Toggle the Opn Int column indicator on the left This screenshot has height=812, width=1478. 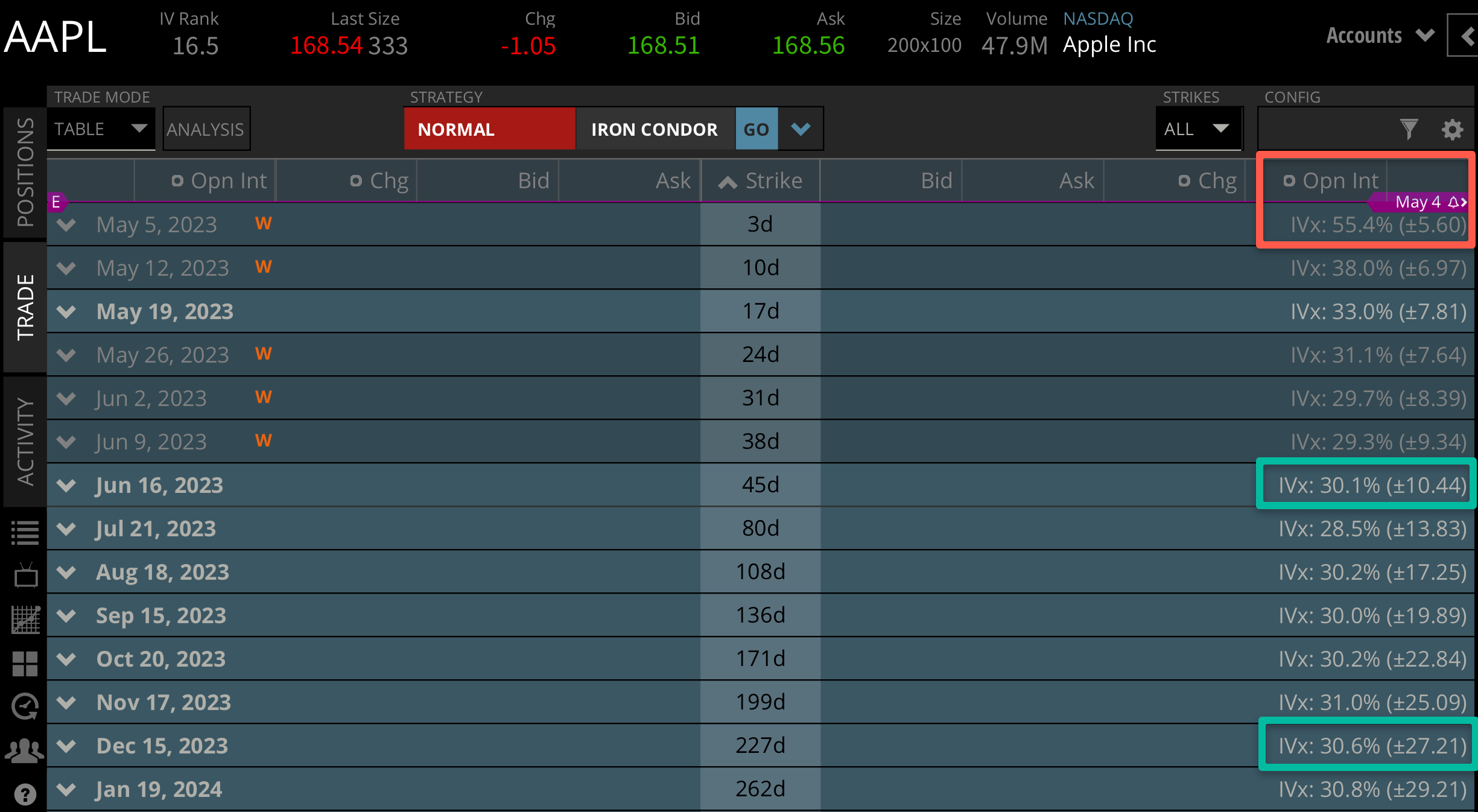click(177, 180)
